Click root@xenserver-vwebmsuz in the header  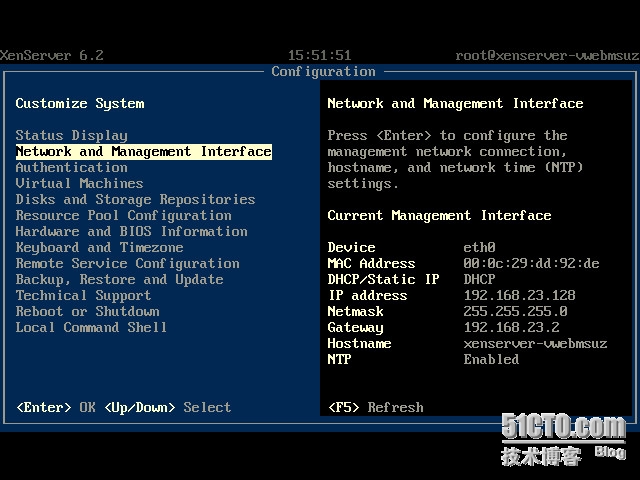[547, 55]
